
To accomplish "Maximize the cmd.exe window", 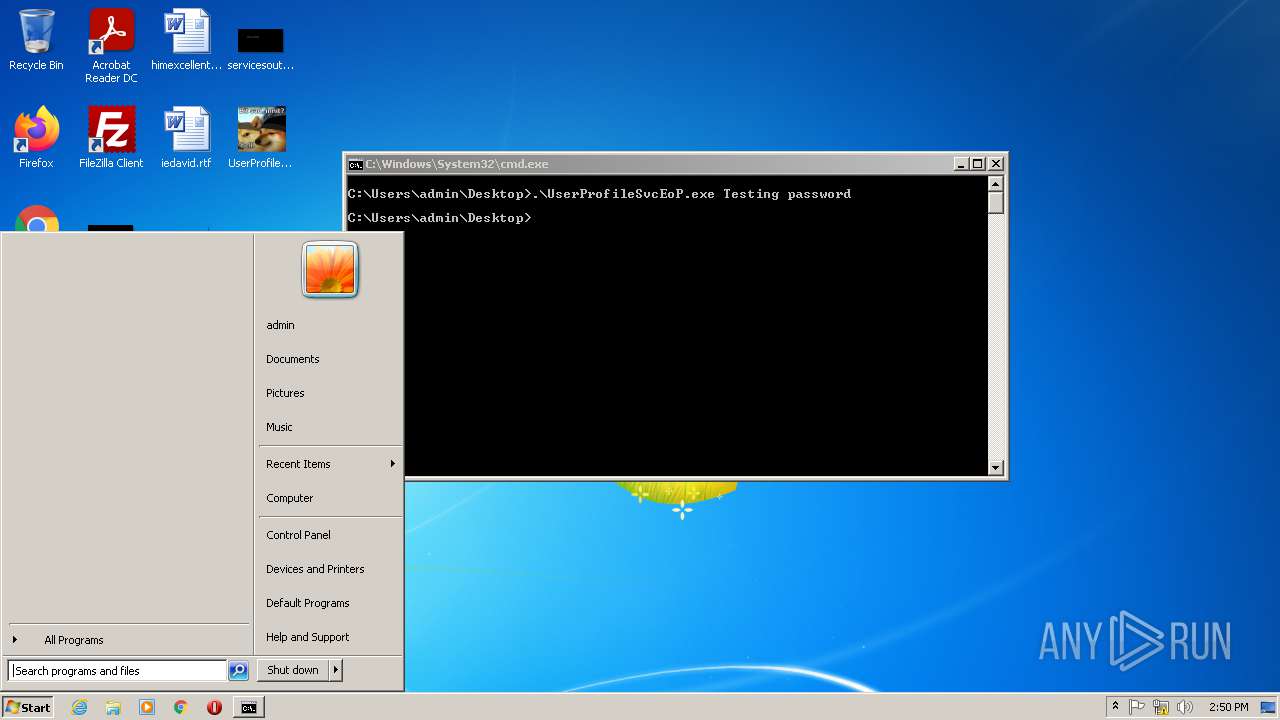I will click(977, 164).
